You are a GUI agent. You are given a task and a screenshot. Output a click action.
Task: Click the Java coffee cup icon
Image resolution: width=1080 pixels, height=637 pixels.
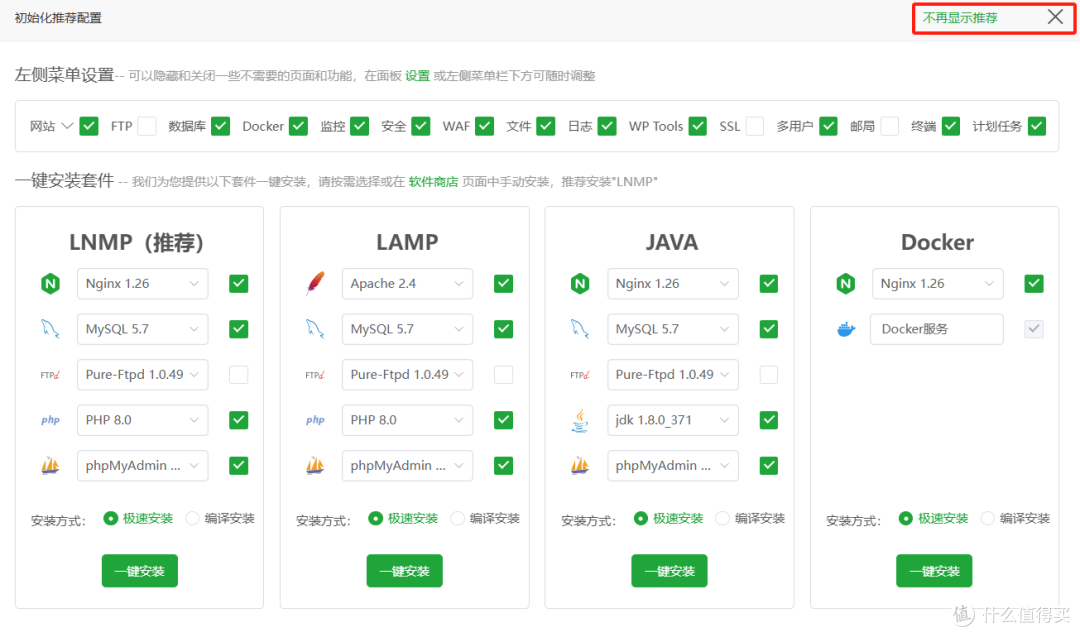click(x=580, y=420)
